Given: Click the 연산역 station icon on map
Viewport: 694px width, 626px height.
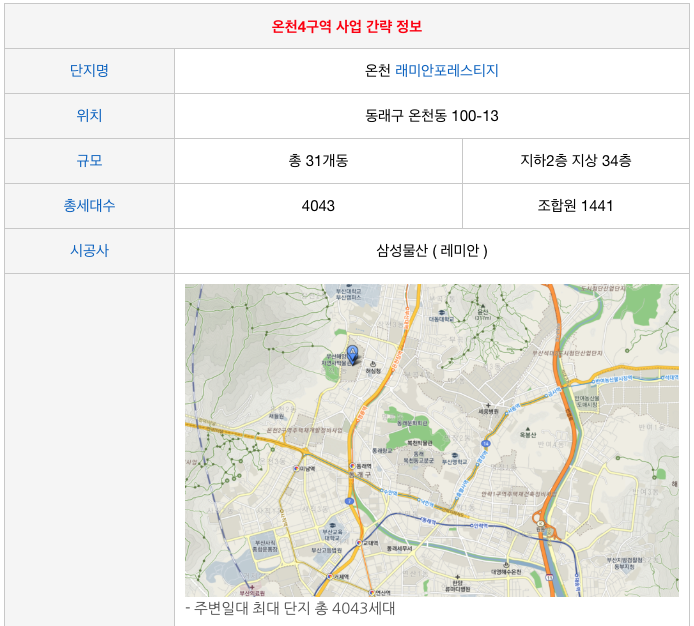Looking at the screenshot, I should tap(372, 592).
